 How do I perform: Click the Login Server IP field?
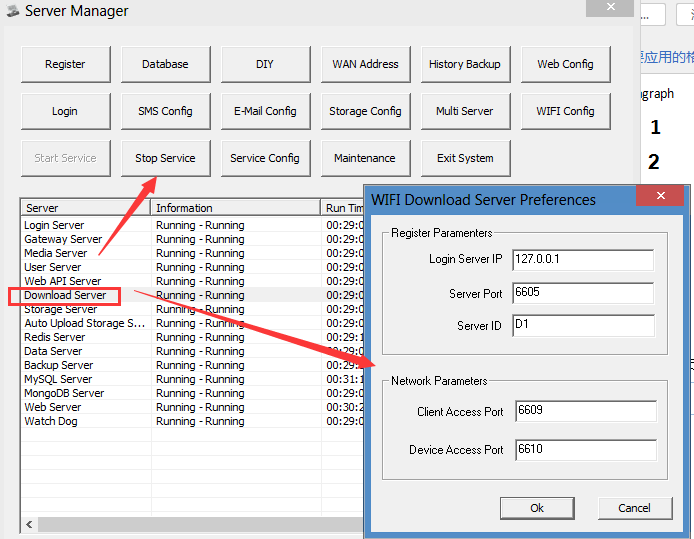[x=583, y=260]
